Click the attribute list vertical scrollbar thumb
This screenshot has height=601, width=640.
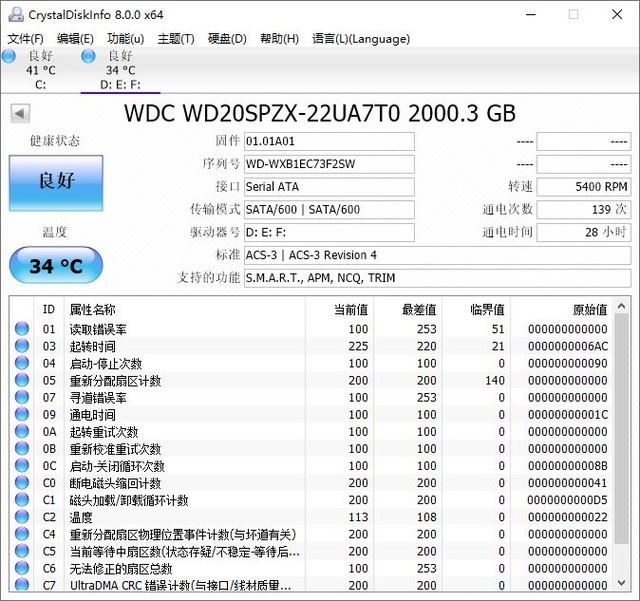621,429
